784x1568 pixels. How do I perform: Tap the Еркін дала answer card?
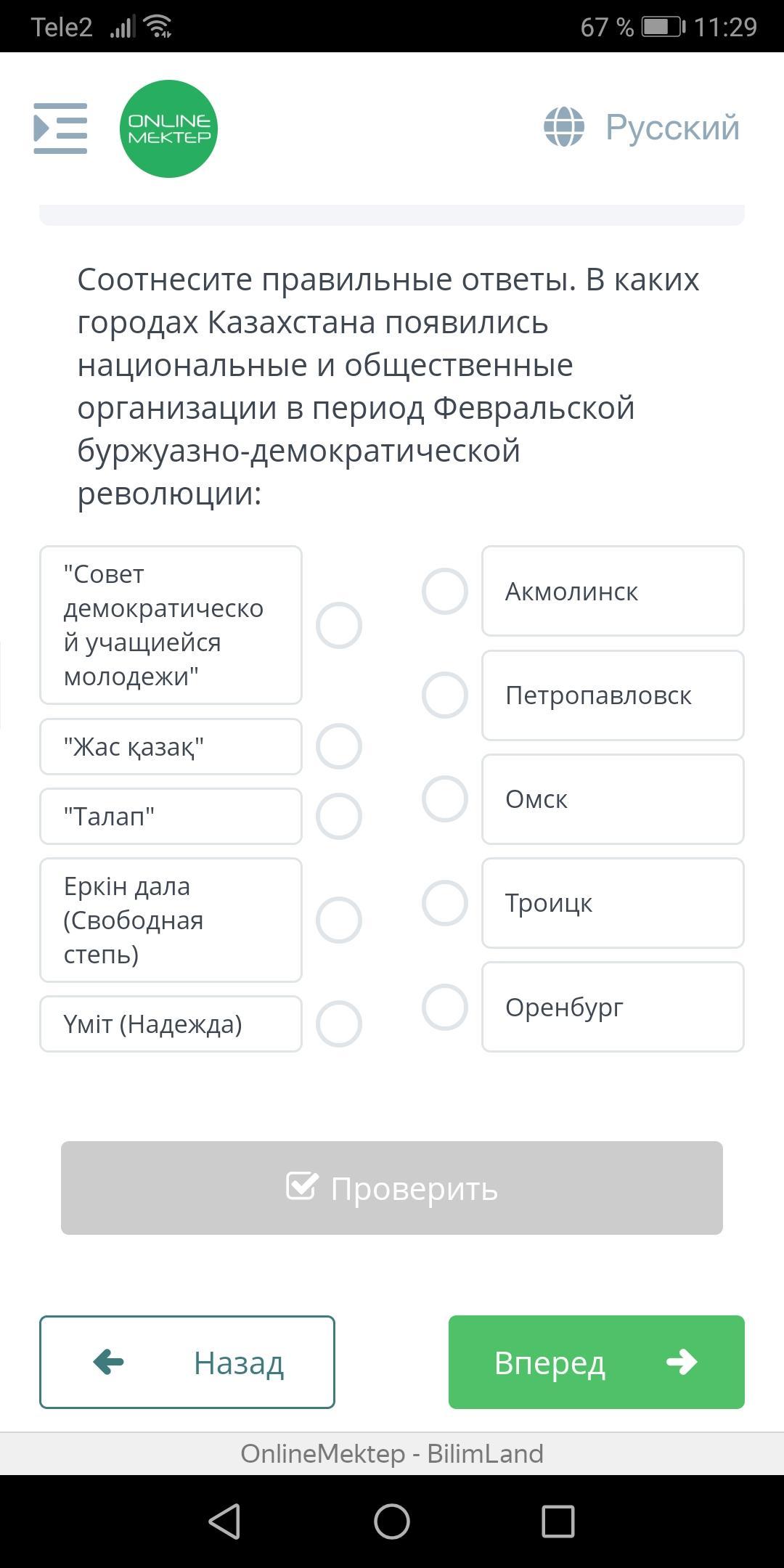tap(171, 920)
